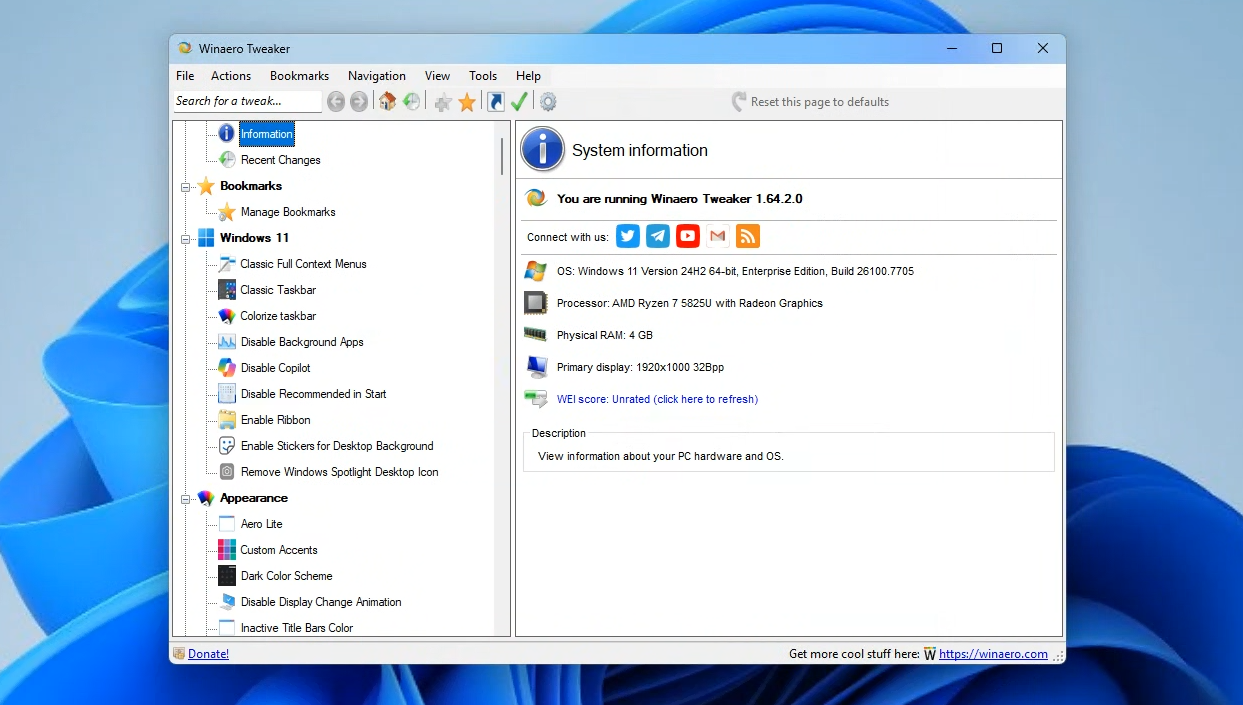Click the Home toolbar icon

[x=387, y=102]
